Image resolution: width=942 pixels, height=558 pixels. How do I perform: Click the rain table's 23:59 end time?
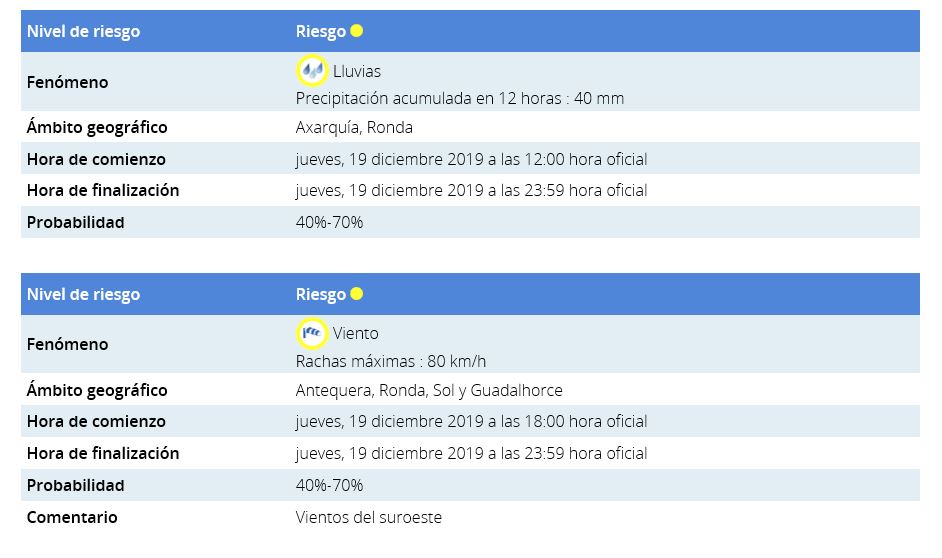pyautogui.click(x=471, y=190)
